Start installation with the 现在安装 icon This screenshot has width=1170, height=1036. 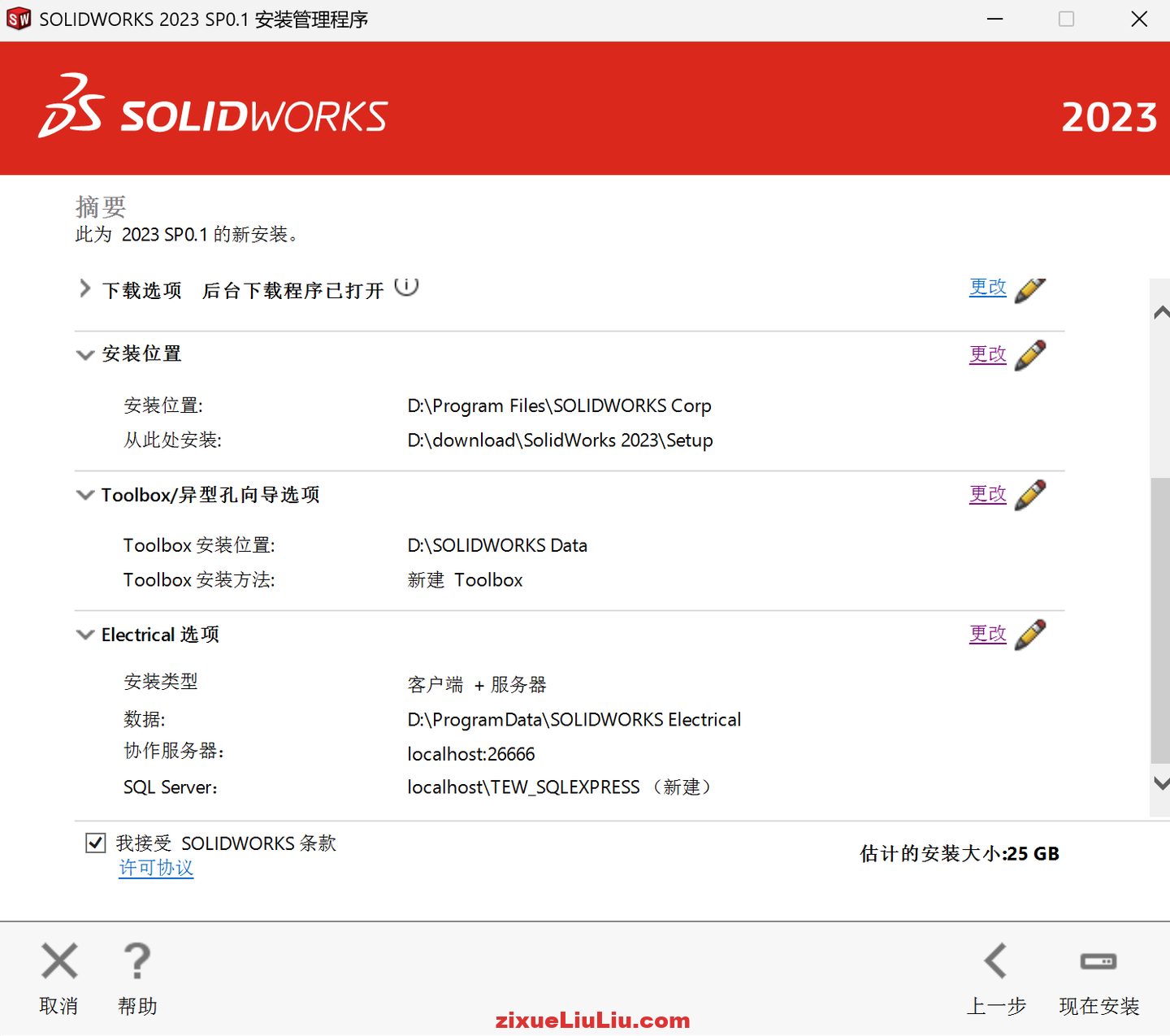tap(1098, 961)
